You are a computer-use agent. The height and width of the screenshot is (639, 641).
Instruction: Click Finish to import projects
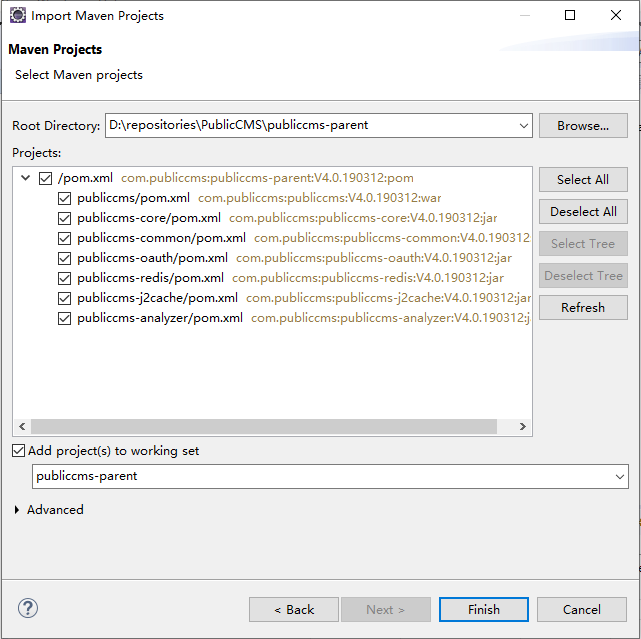point(483,609)
